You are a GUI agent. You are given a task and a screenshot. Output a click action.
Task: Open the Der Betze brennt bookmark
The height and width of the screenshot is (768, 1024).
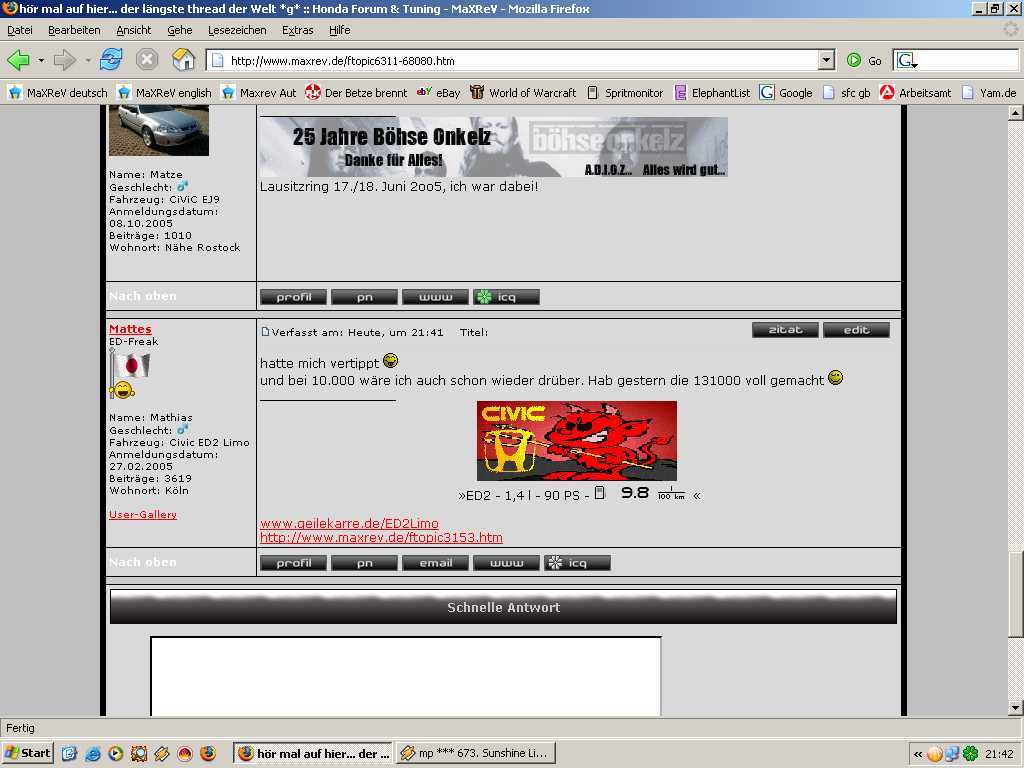357,93
